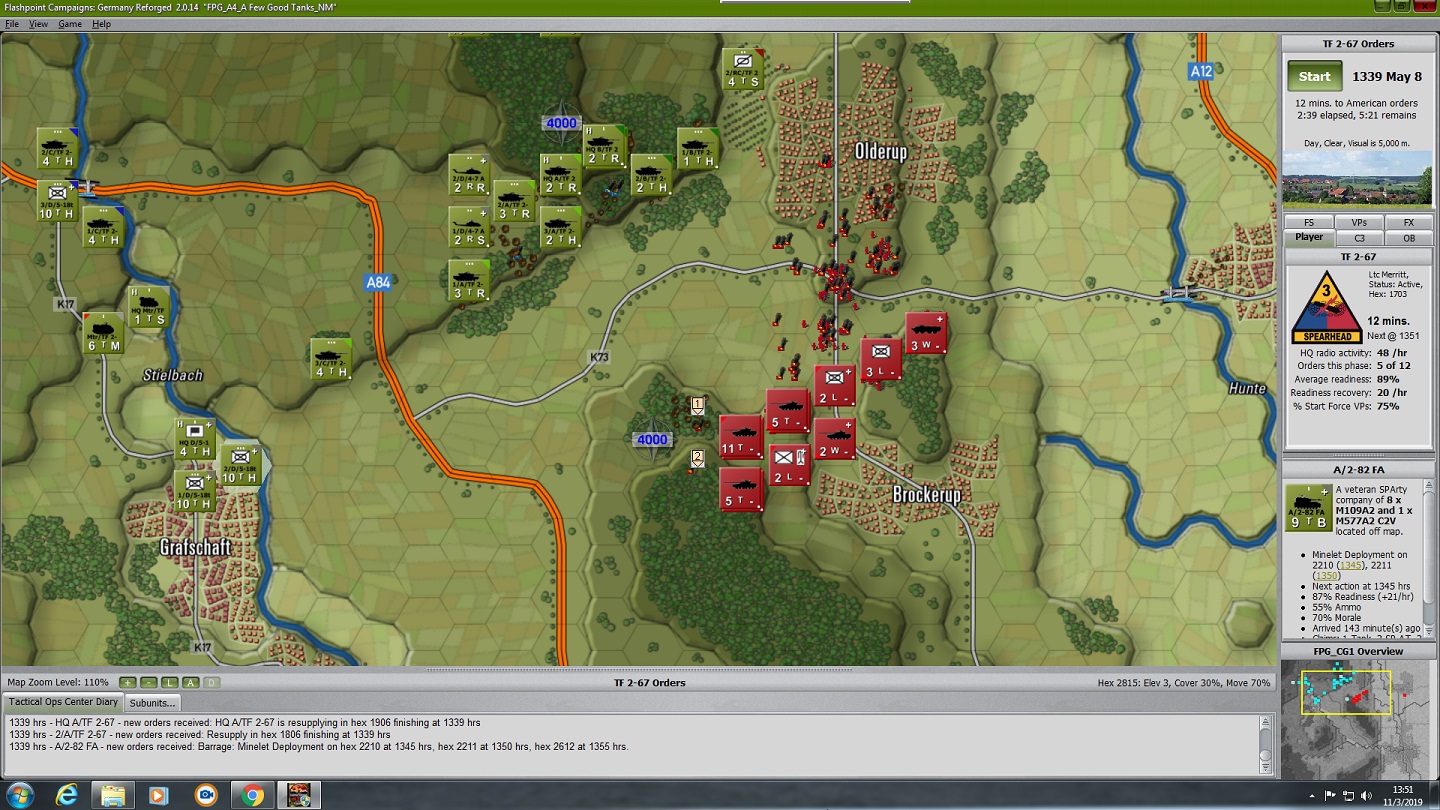Follow the 1345 link in unit details
This screenshot has width=1440, height=810.
(1351, 565)
